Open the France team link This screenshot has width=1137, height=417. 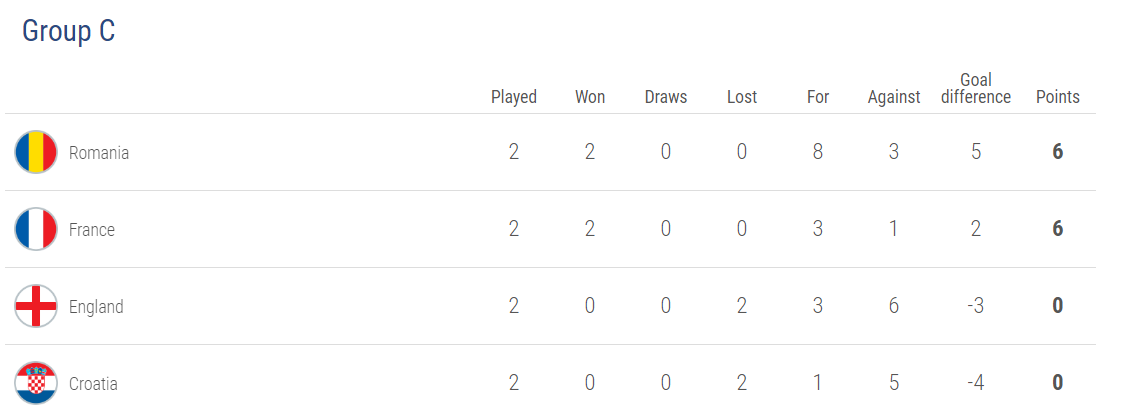pyautogui.click(x=91, y=230)
